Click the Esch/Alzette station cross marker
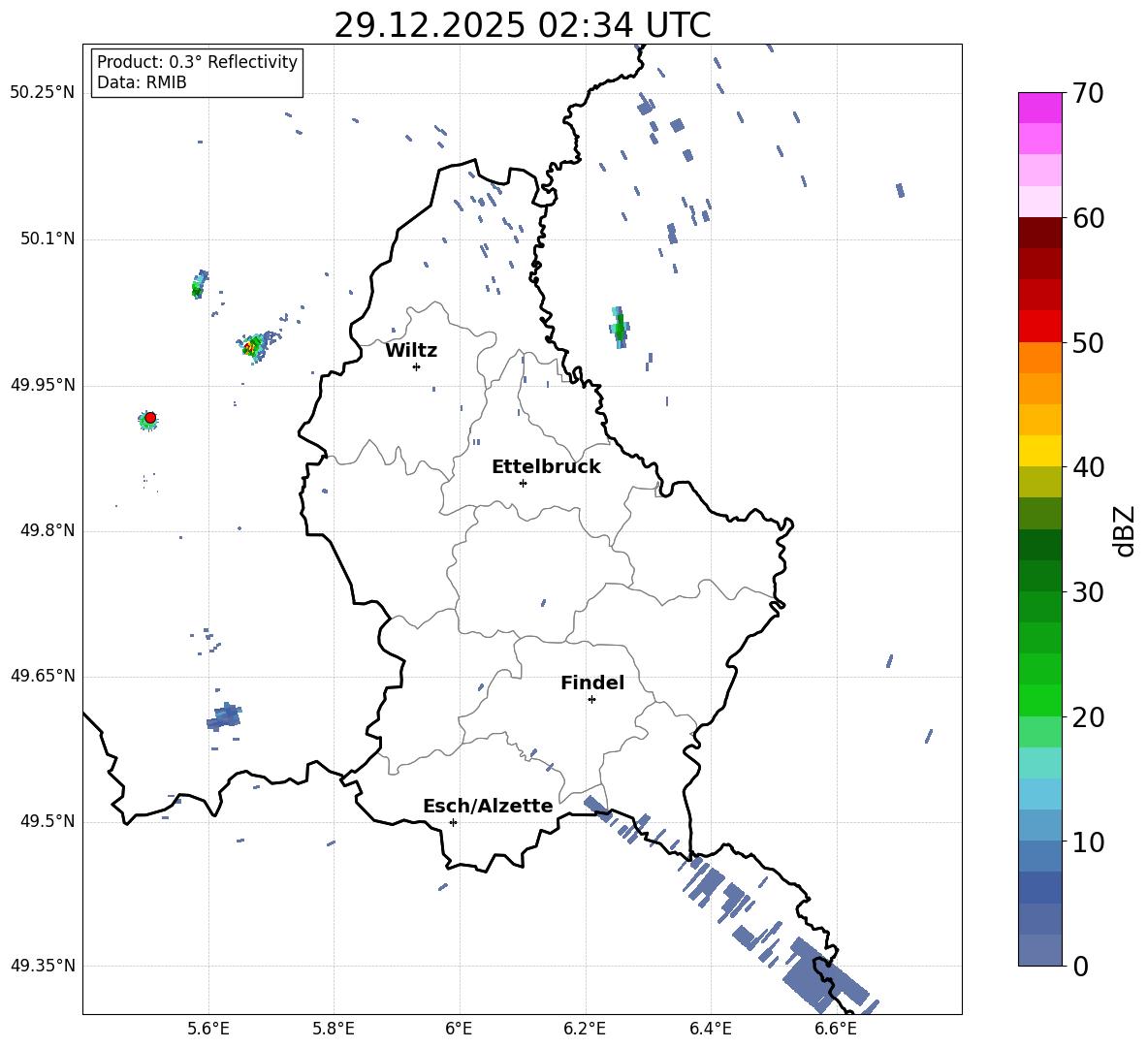This screenshot has height=1048, width=1148. click(453, 822)
